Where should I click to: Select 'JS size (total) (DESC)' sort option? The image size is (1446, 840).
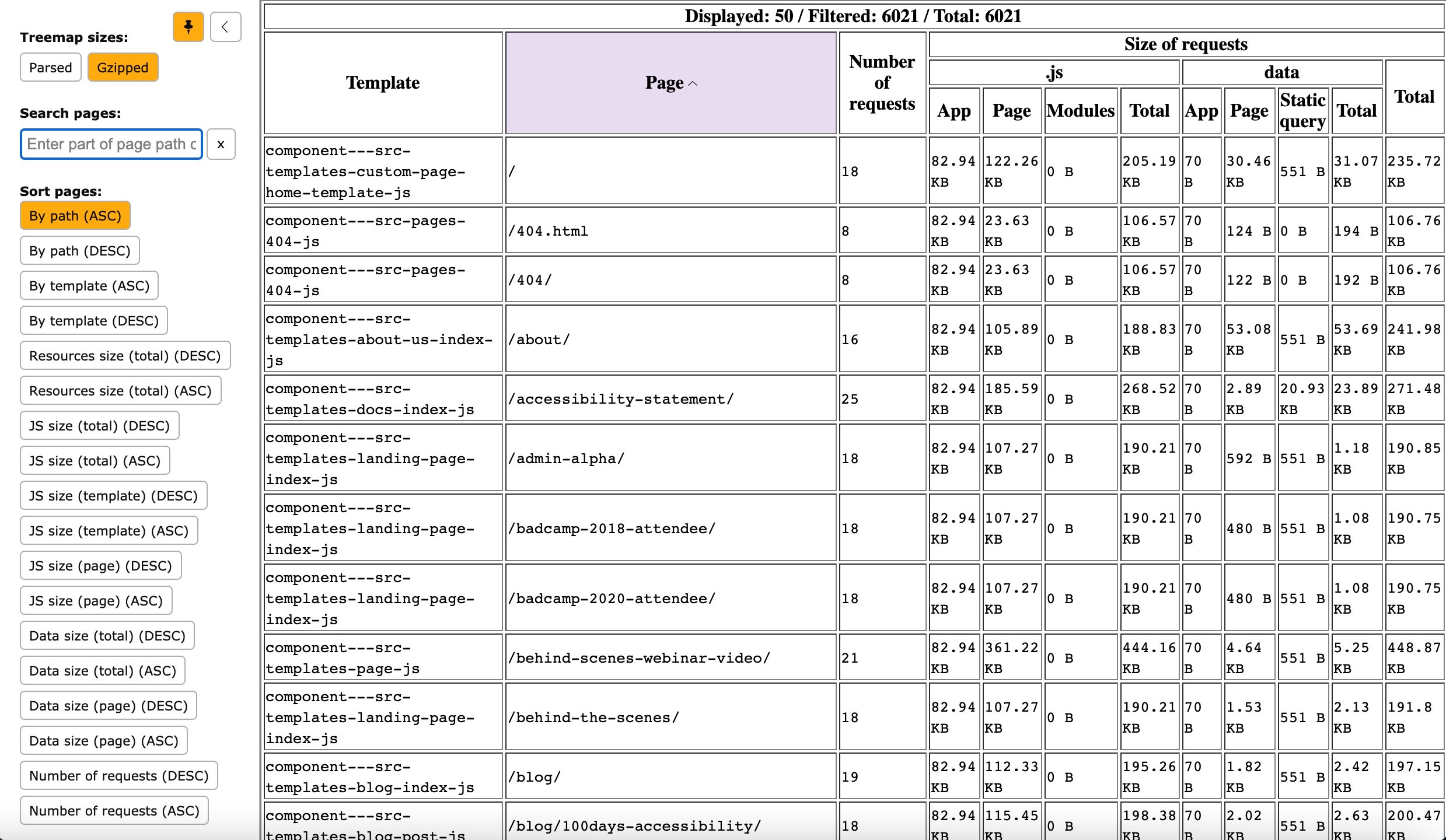(x=100, y=425)
